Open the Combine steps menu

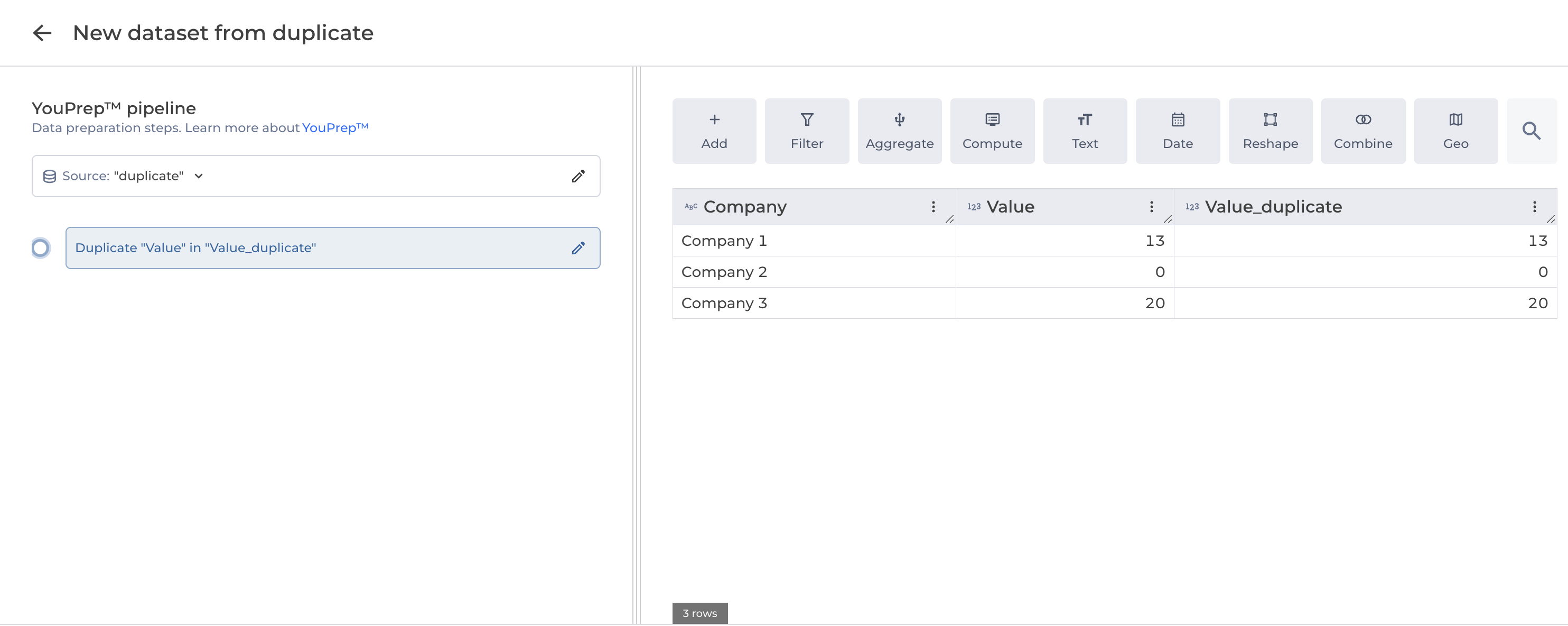tap(1363, 131)
